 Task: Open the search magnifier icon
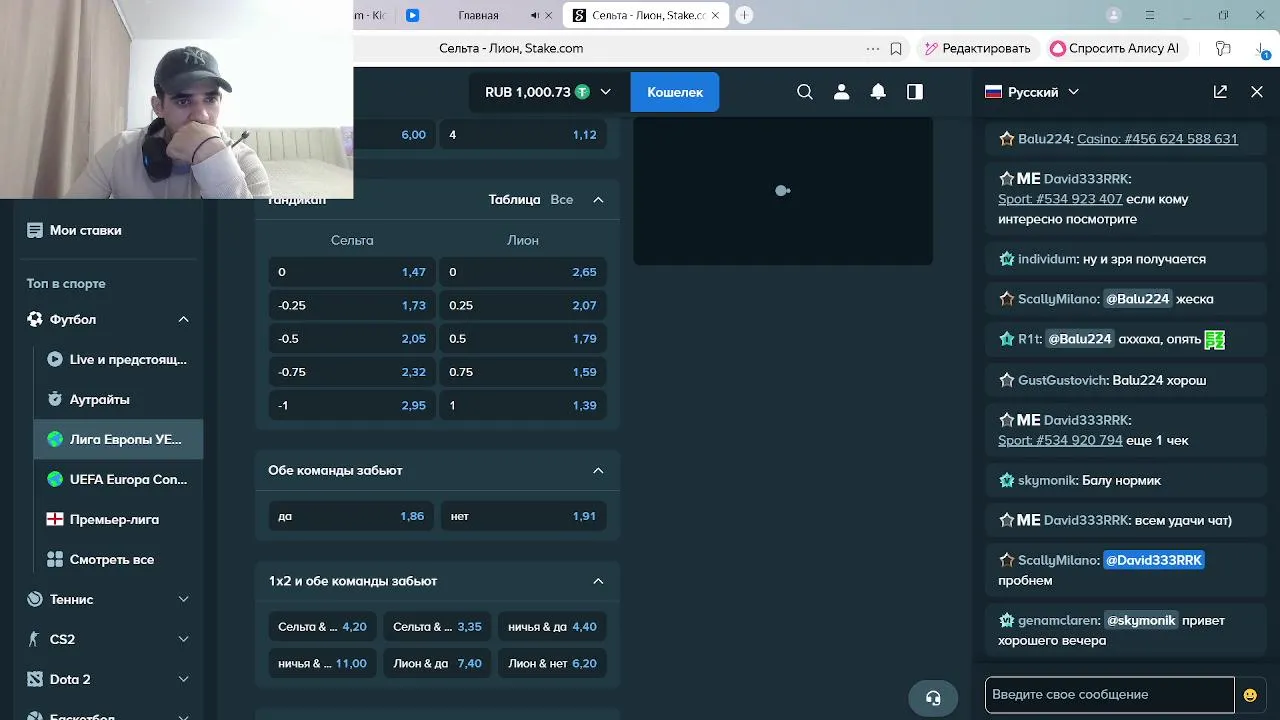(805, 92)
